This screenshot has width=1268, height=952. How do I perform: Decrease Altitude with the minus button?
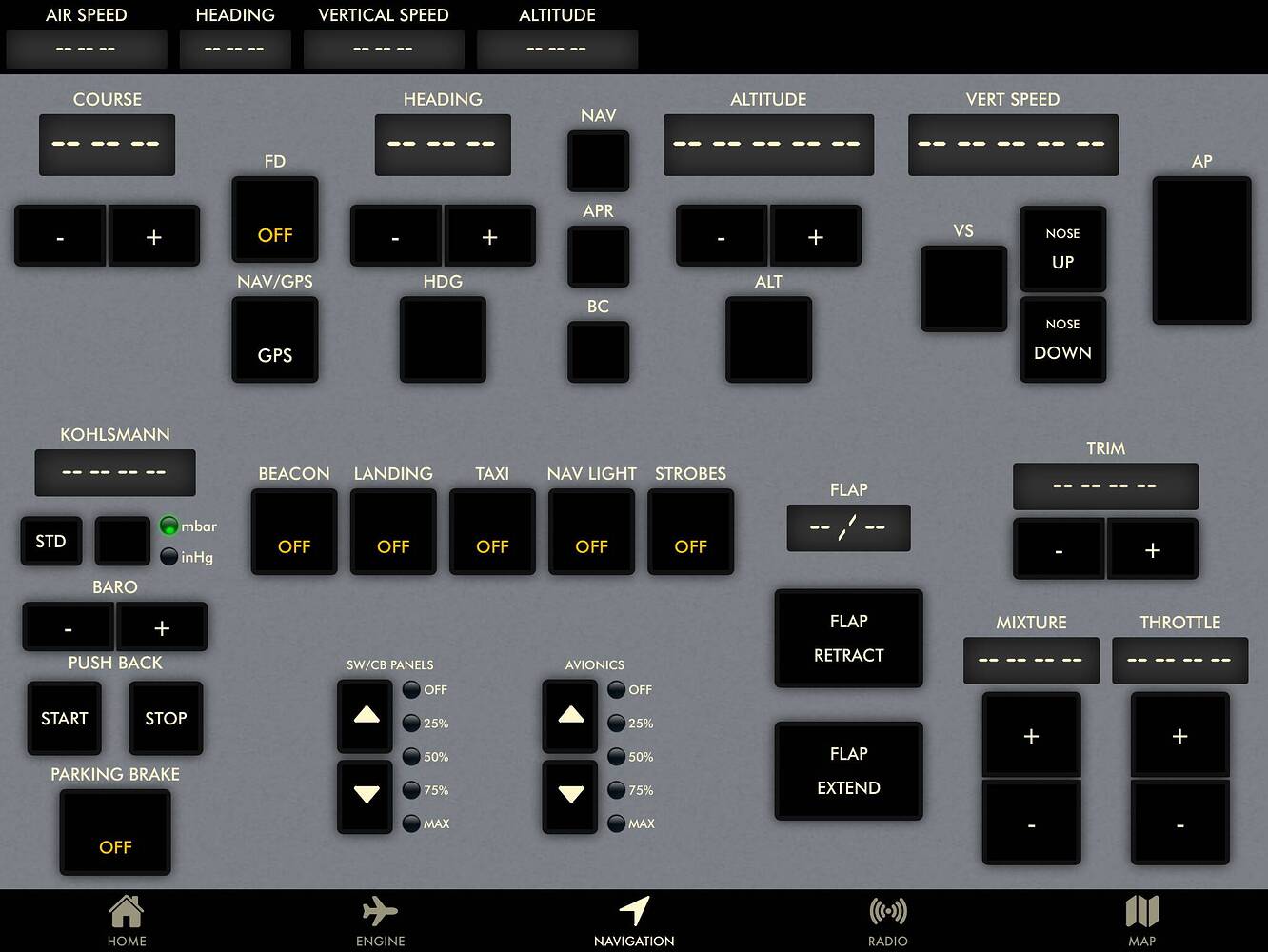tap(722, 235)
